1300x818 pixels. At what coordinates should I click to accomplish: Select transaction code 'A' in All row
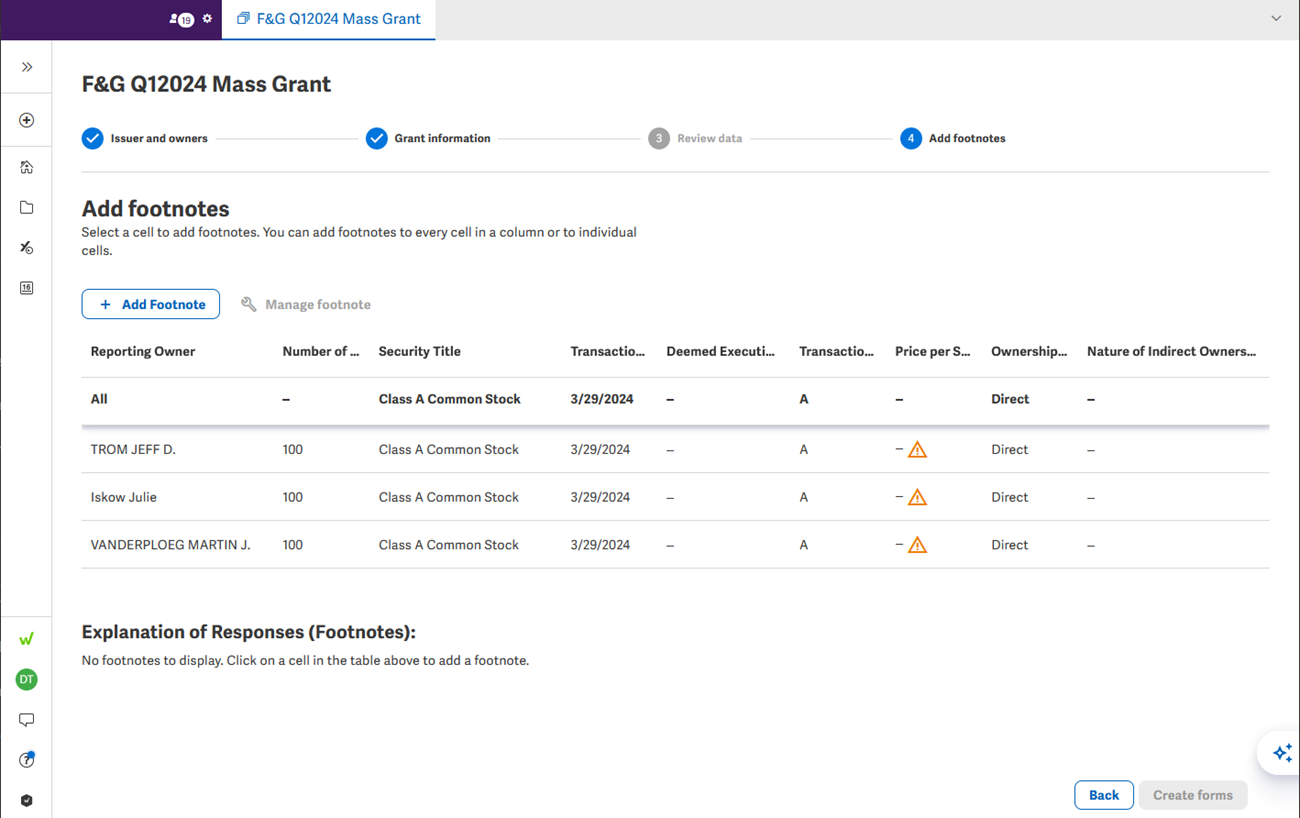click(x=804, y=399)
